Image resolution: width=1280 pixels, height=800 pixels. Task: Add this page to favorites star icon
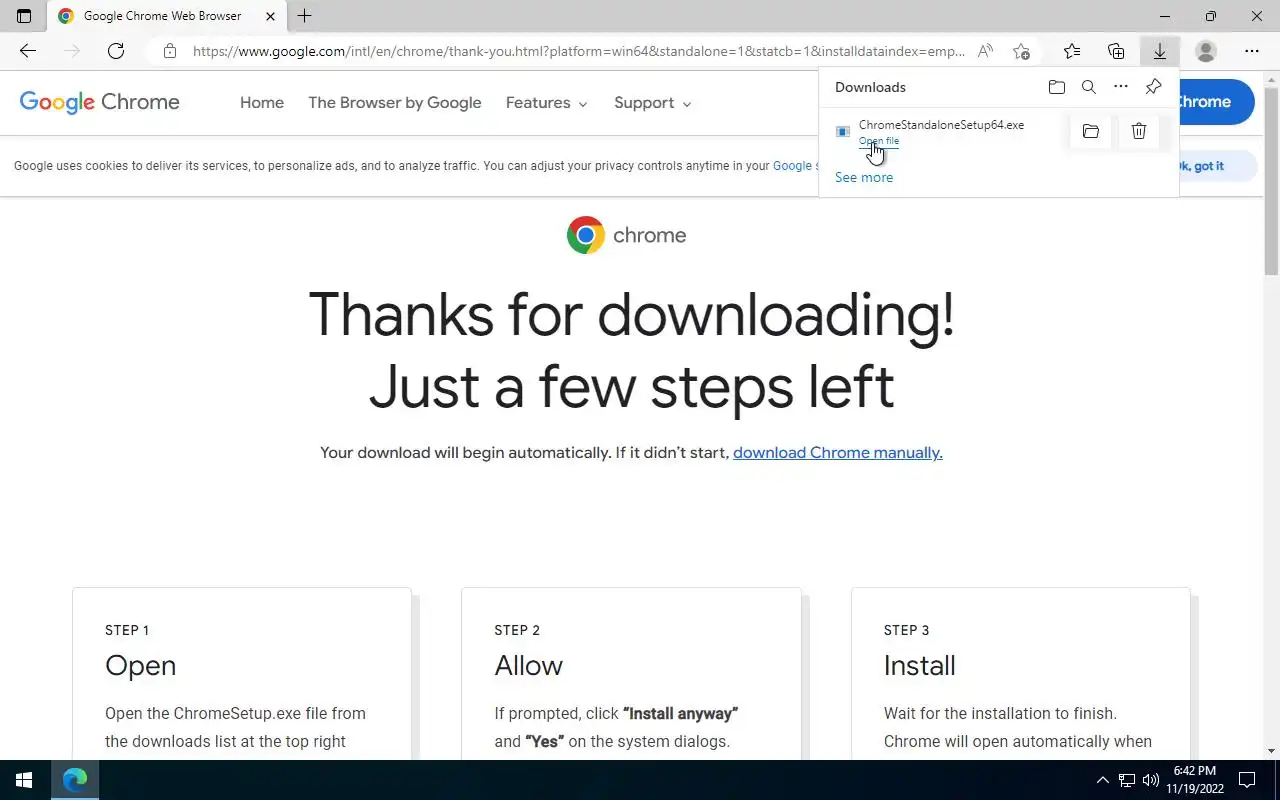[x=1021, y=51]
